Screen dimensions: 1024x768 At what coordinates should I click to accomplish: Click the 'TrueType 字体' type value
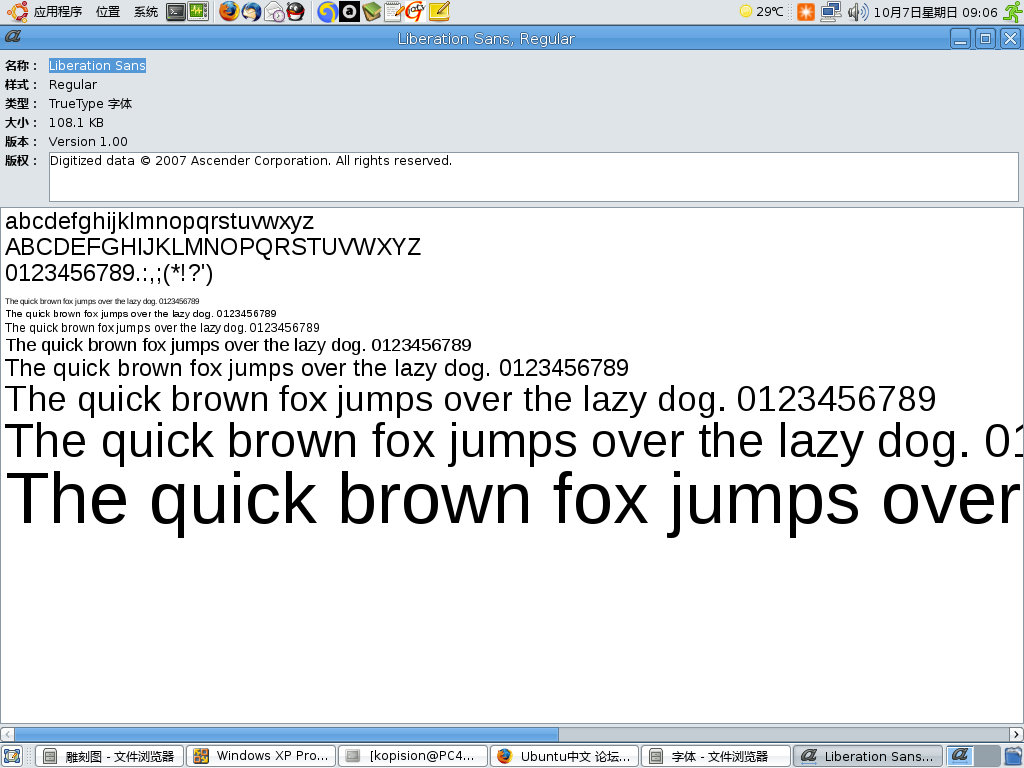[90, 103]
